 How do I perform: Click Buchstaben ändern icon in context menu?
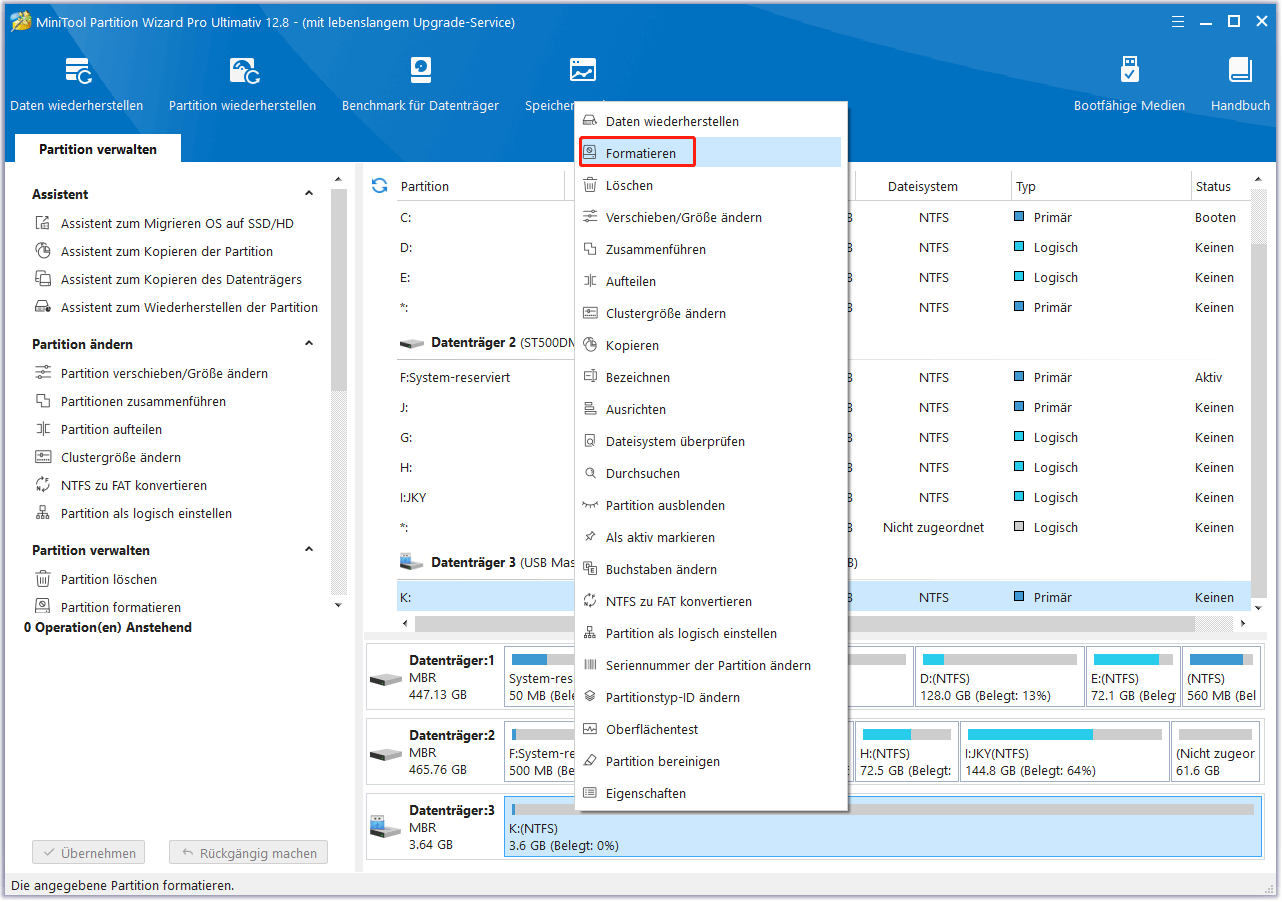(590, 569)
